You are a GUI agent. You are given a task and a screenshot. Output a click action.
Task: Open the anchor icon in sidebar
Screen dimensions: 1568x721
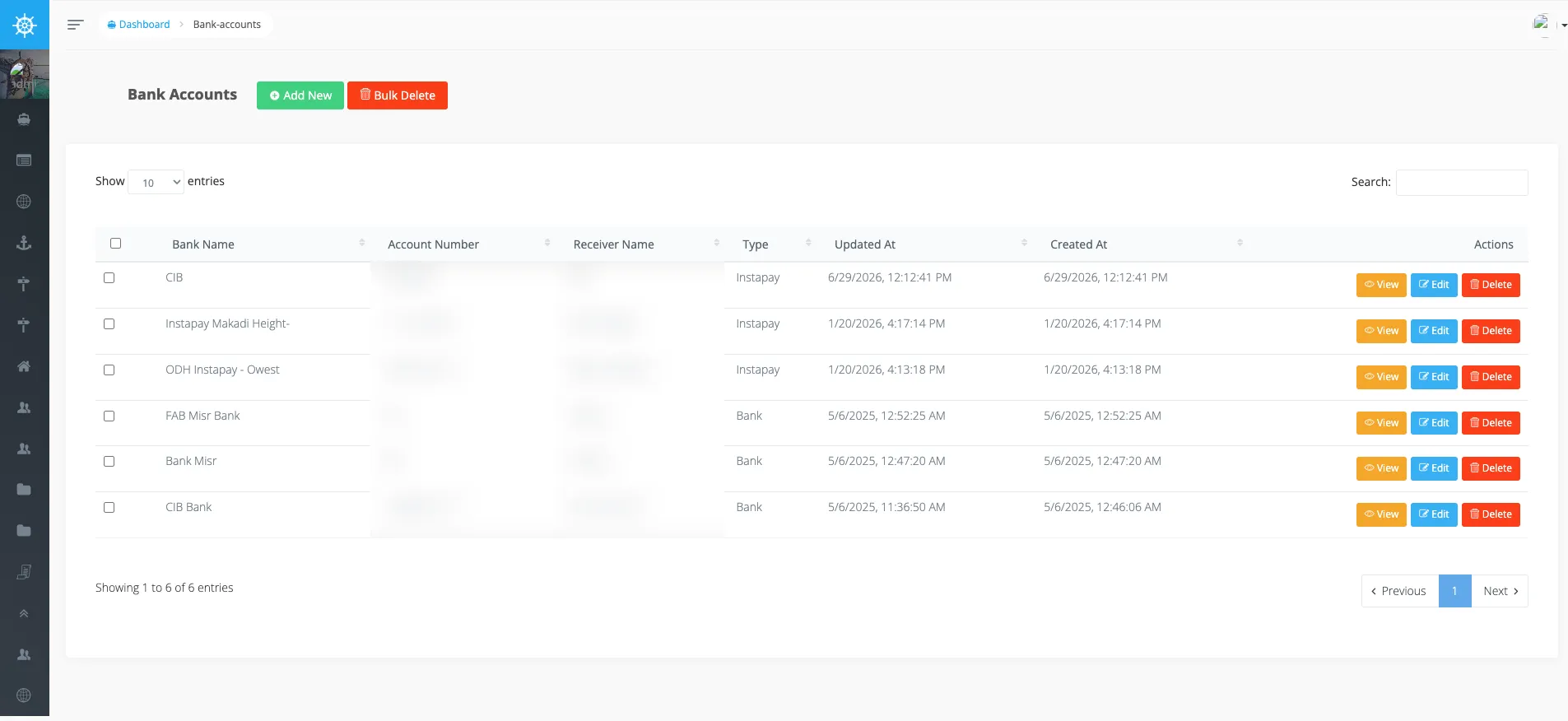pos(24,243)
